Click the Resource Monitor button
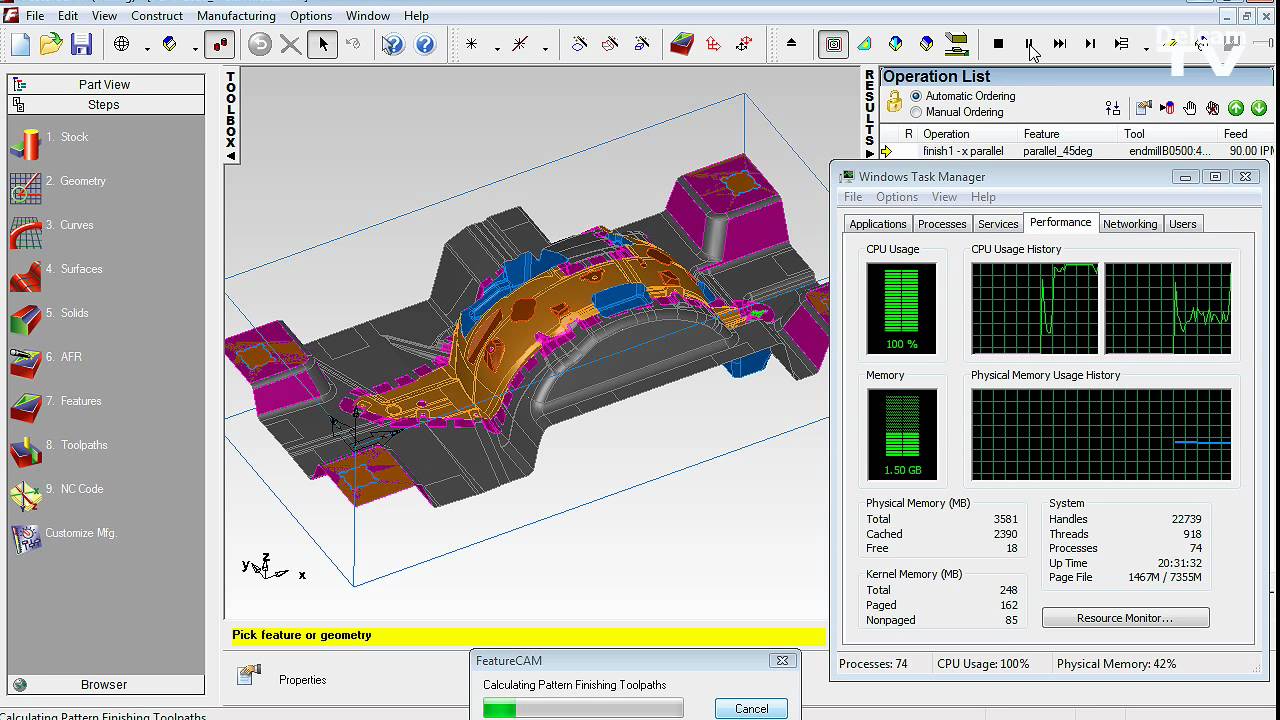Screen dimensions: 1280x720 click(1125, 618)
